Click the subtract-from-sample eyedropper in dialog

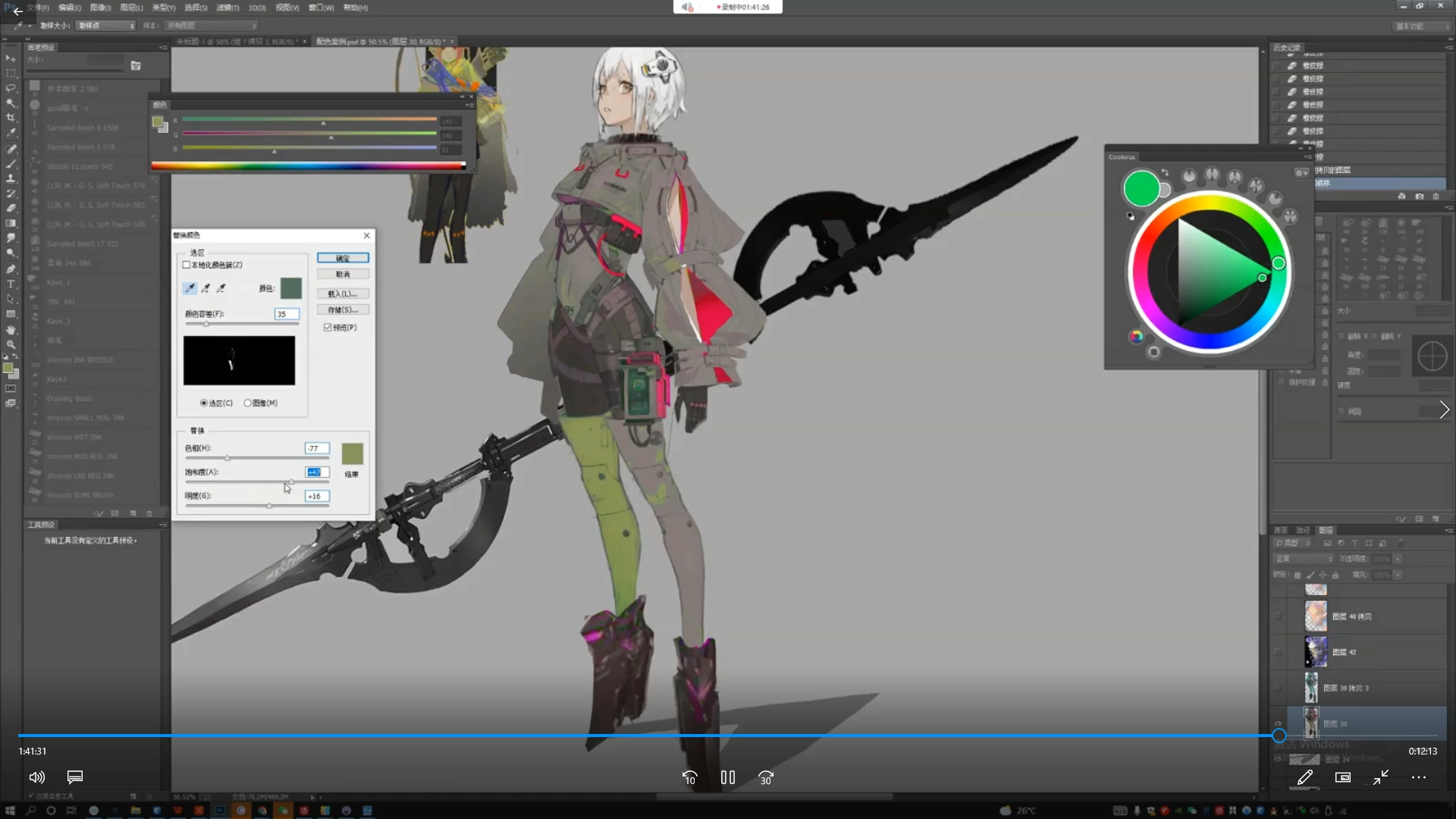(221, 288)
